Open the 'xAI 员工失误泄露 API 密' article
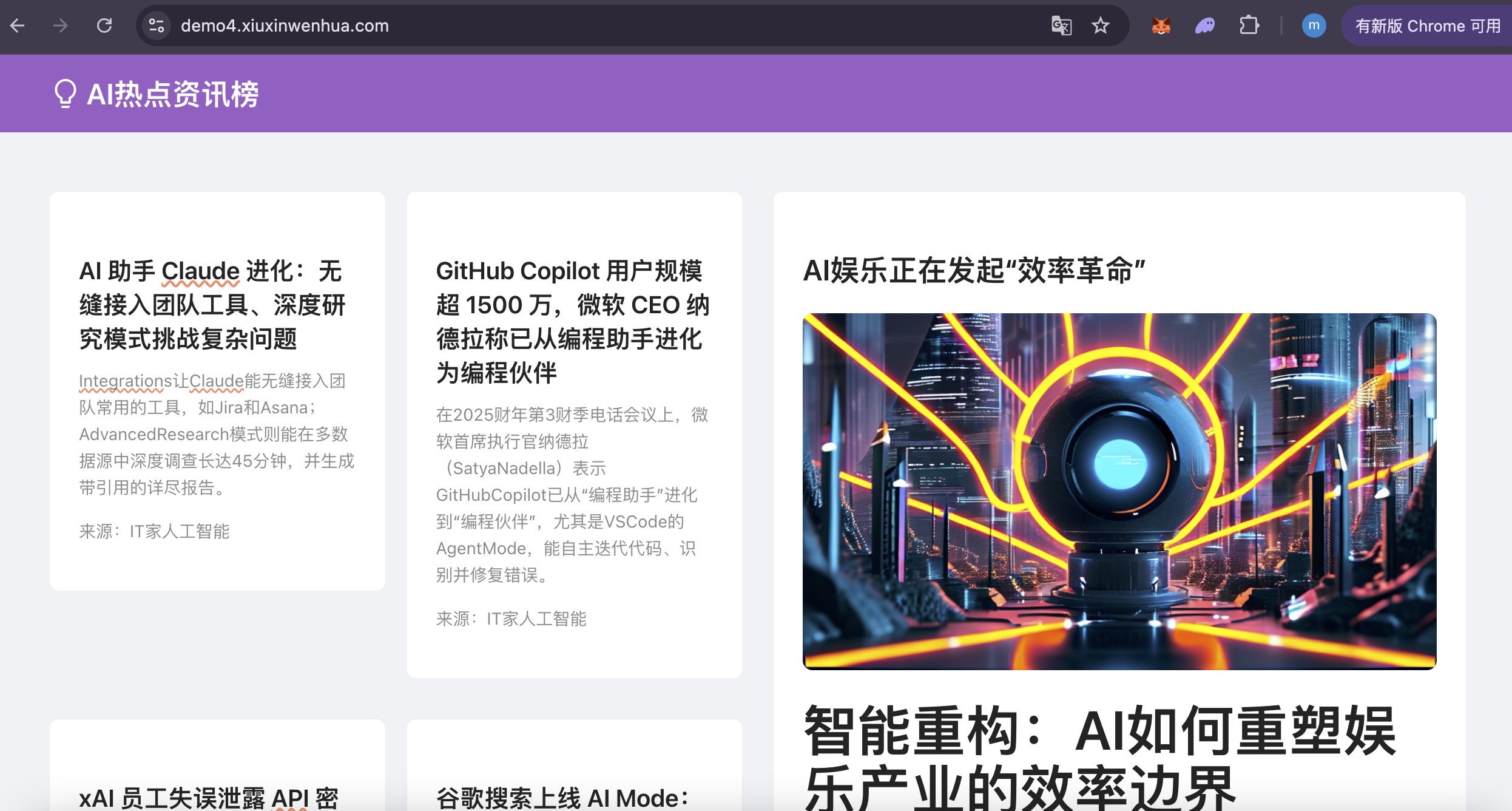 pos(209,798)
